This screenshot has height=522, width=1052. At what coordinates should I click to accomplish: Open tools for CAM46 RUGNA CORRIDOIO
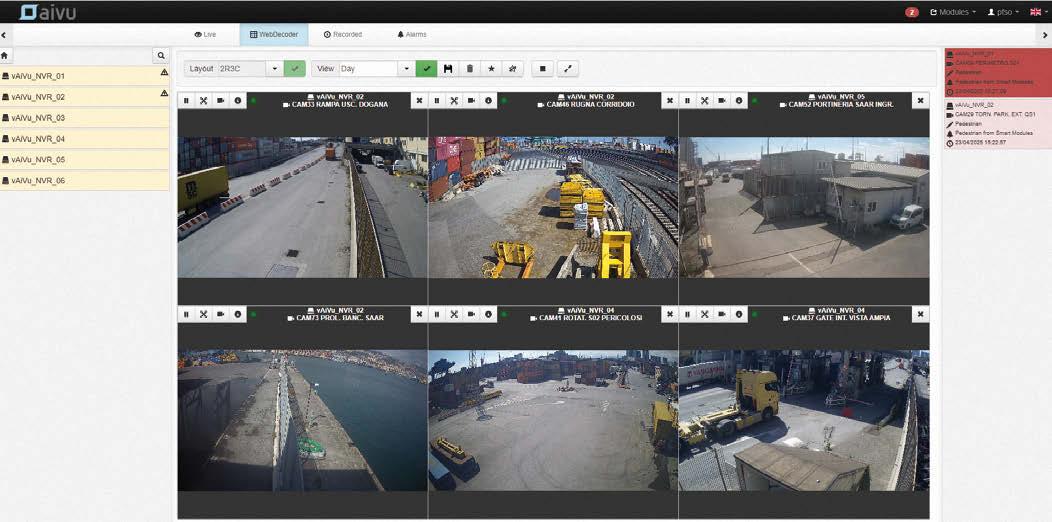click(x=454, y=101)
